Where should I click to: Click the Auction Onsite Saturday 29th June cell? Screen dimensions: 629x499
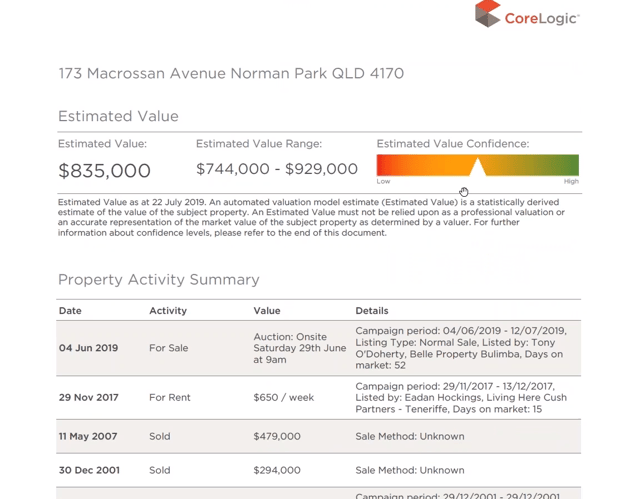[299, 348]
